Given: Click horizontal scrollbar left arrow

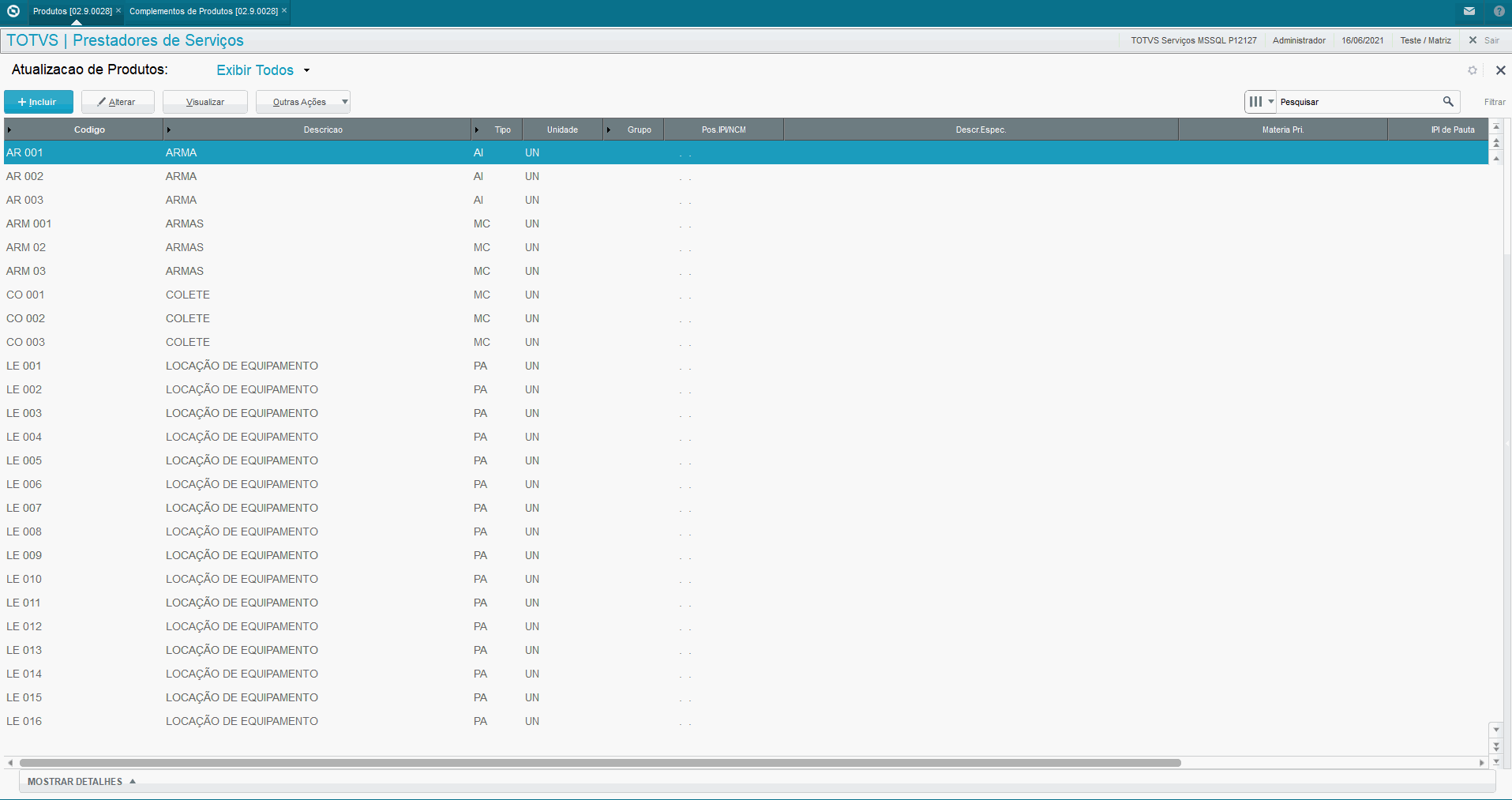Looking at the screenshot, I should [x=10, y=763].
